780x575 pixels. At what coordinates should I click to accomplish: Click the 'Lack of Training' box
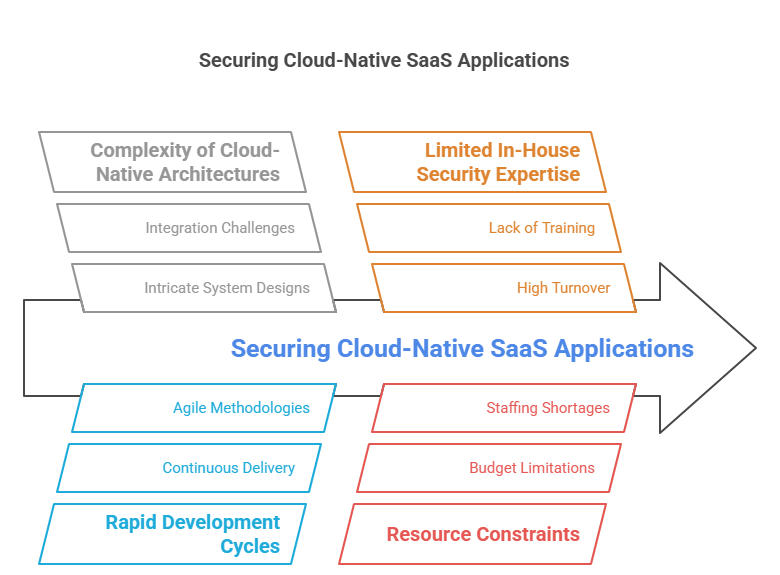tap(489, 228)
